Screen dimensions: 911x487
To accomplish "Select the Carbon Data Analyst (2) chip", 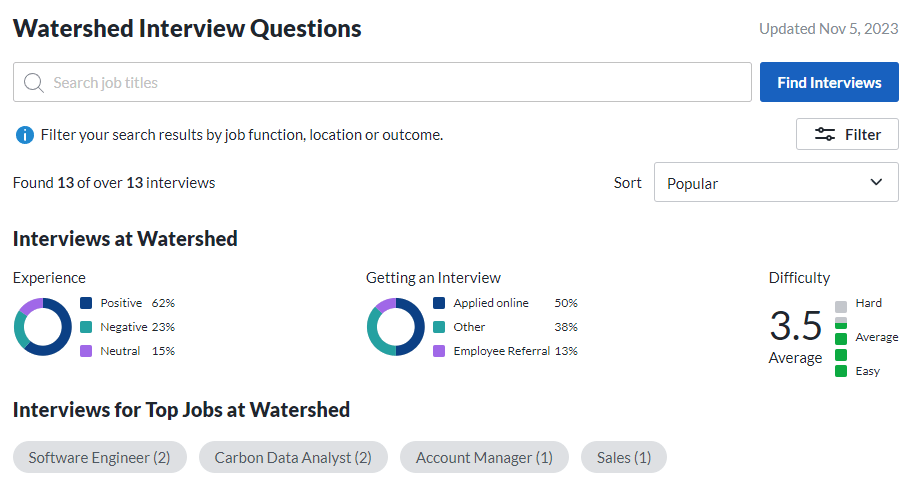I will 293,457.
